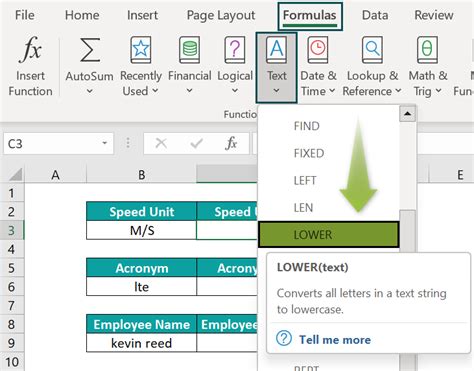474x371 pixels.
Task: Open the Date & Time functions icon
Action: 318,50
